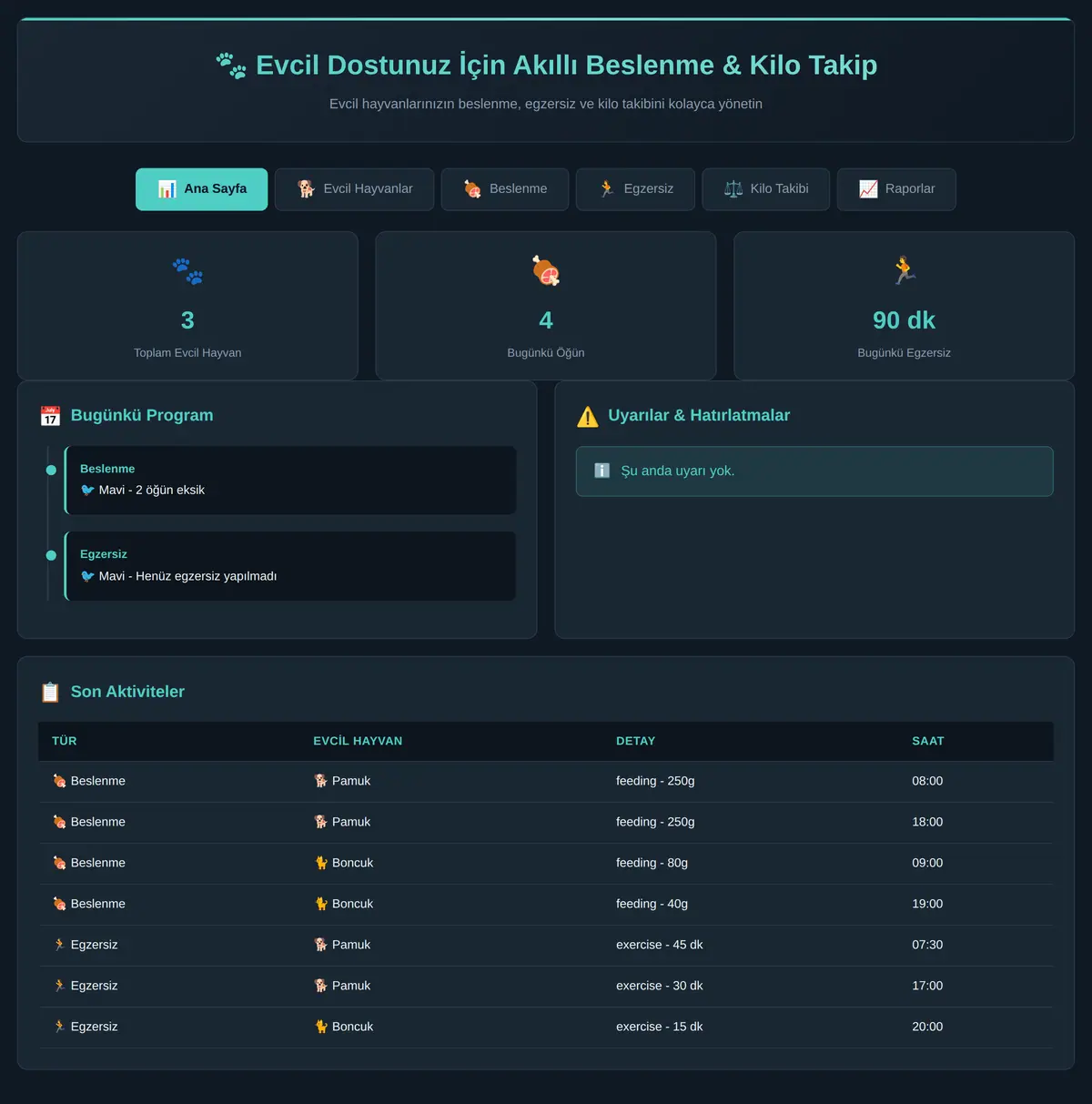Viewport: 1092px width, 1104px height.
Task: Click the 'Bugünkü Öğün' label
Action: pos(546,353)
